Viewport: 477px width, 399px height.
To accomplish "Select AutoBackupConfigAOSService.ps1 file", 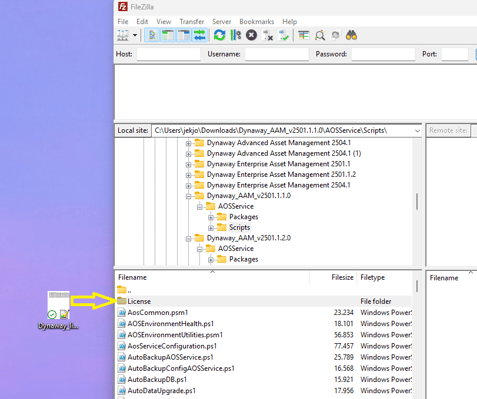I will click(x=264, y=368).
